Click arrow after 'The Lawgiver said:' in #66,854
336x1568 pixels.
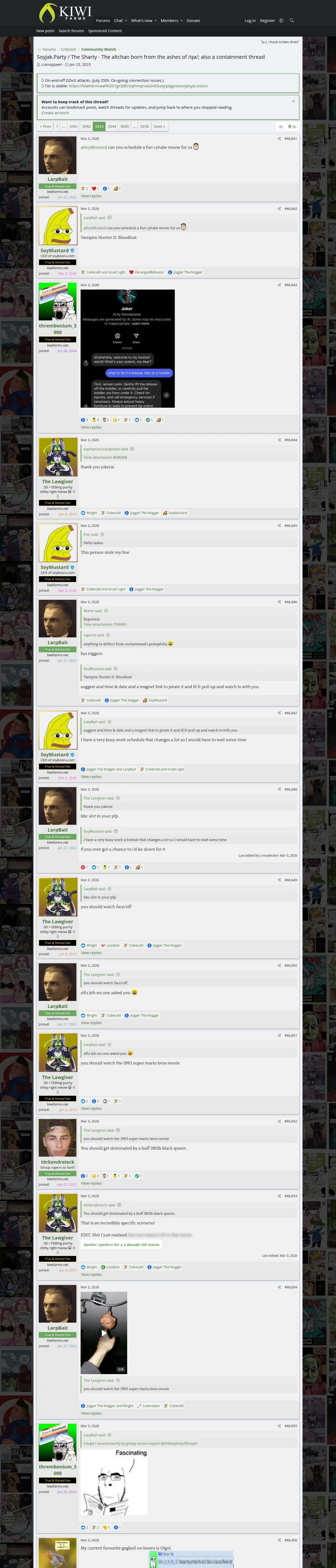pyautogui.click(x=118, y=1381)
